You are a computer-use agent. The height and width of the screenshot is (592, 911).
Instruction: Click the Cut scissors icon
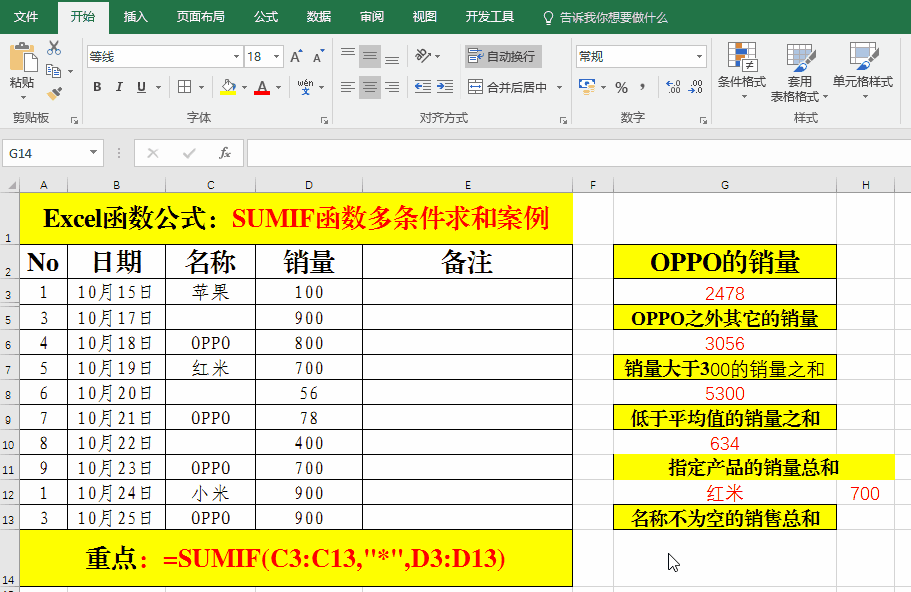tap(54, 48)
